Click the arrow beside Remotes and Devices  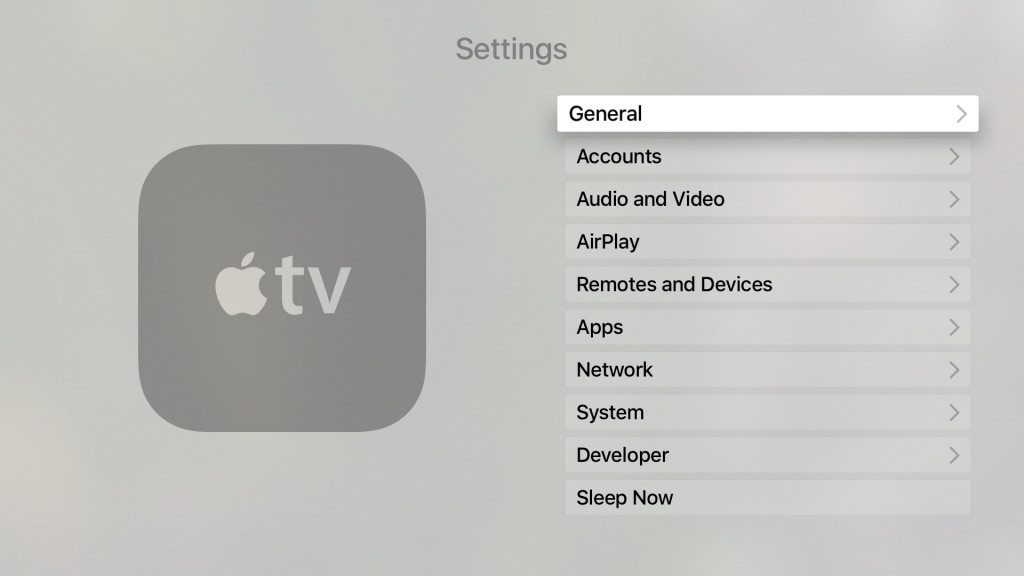point(954,285)
